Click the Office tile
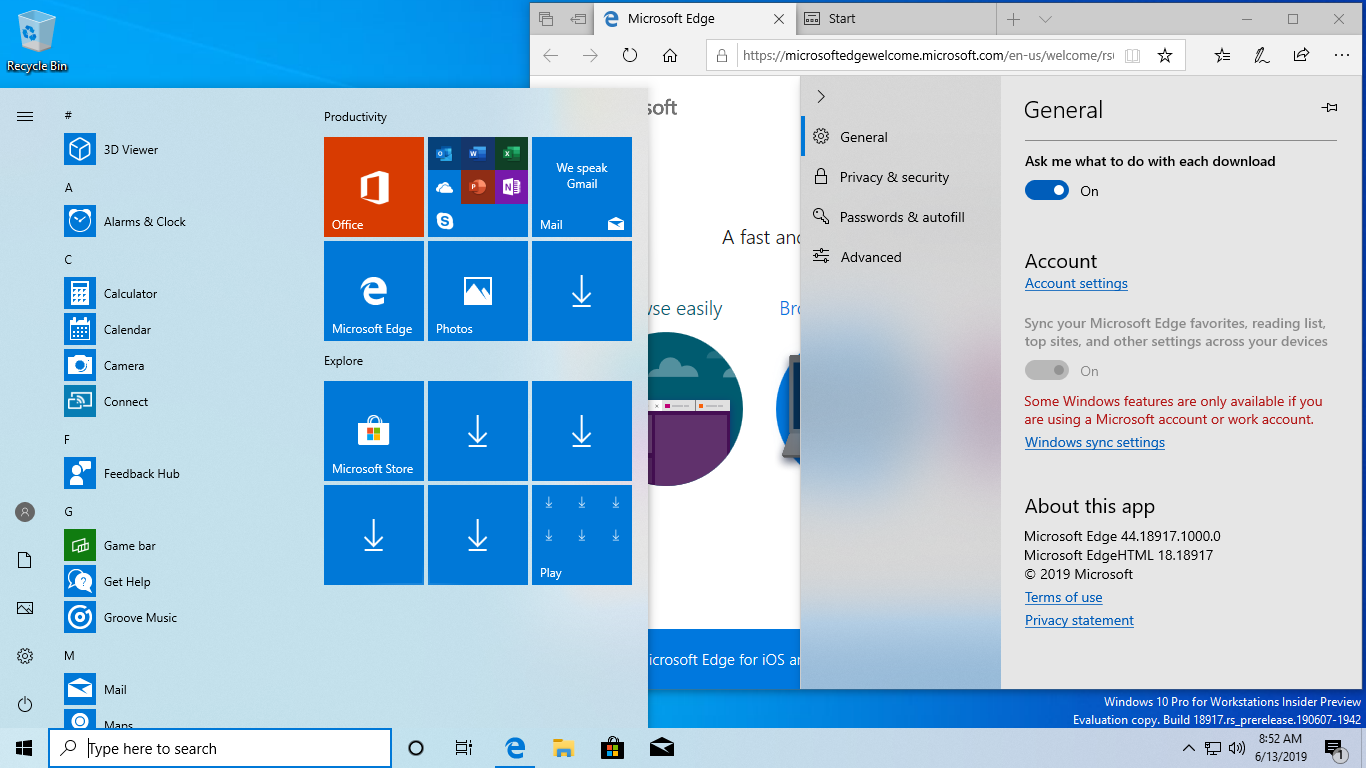1366x768 pixels. [374, 187]
